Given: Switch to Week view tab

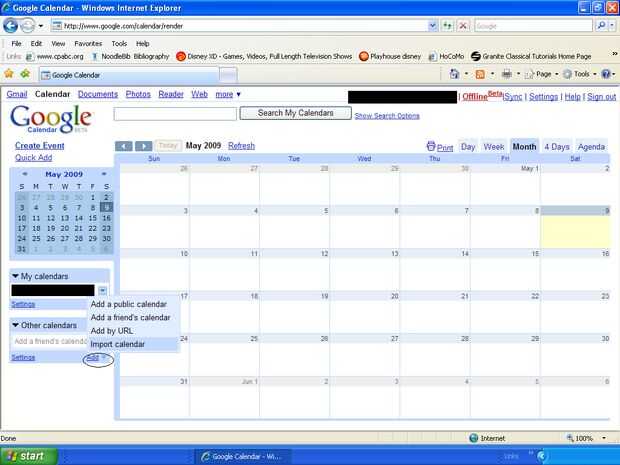Looking at the screenshot, I should [494, 147].
